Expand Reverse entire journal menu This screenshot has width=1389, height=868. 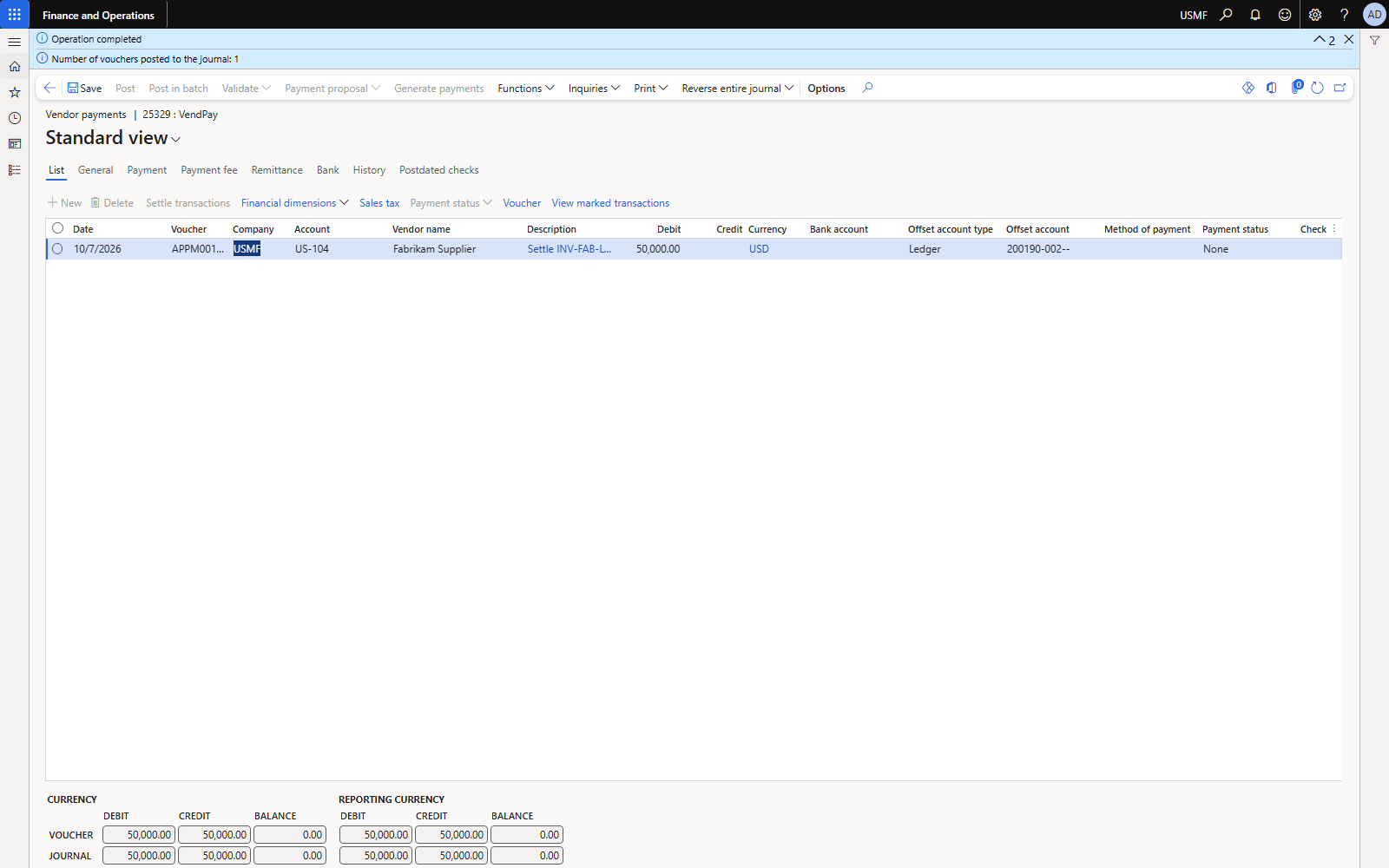(x=737, y=89)
